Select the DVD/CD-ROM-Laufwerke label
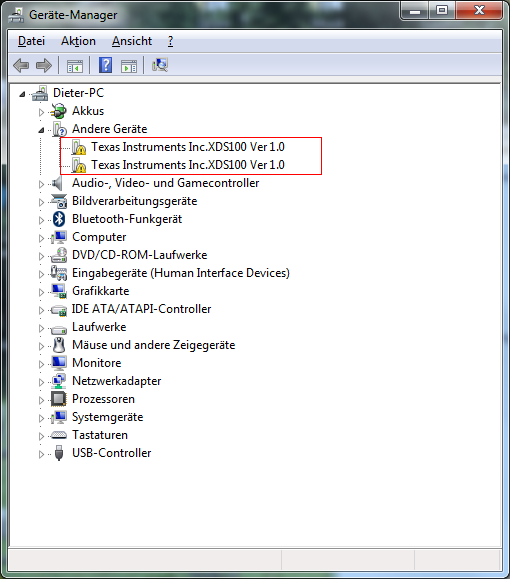510x579 pixels. click(139, 255)
